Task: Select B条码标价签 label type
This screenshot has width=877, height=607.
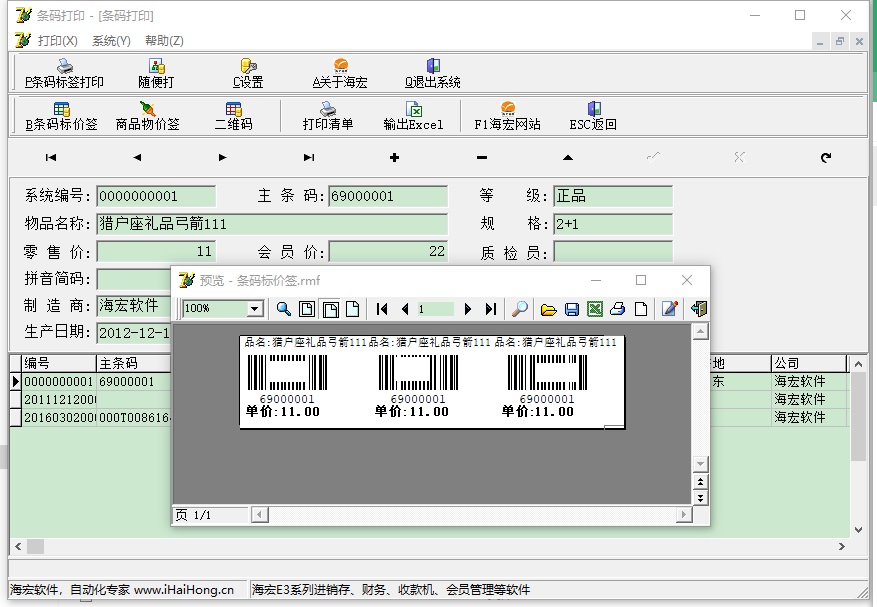Action: [62, 116]
